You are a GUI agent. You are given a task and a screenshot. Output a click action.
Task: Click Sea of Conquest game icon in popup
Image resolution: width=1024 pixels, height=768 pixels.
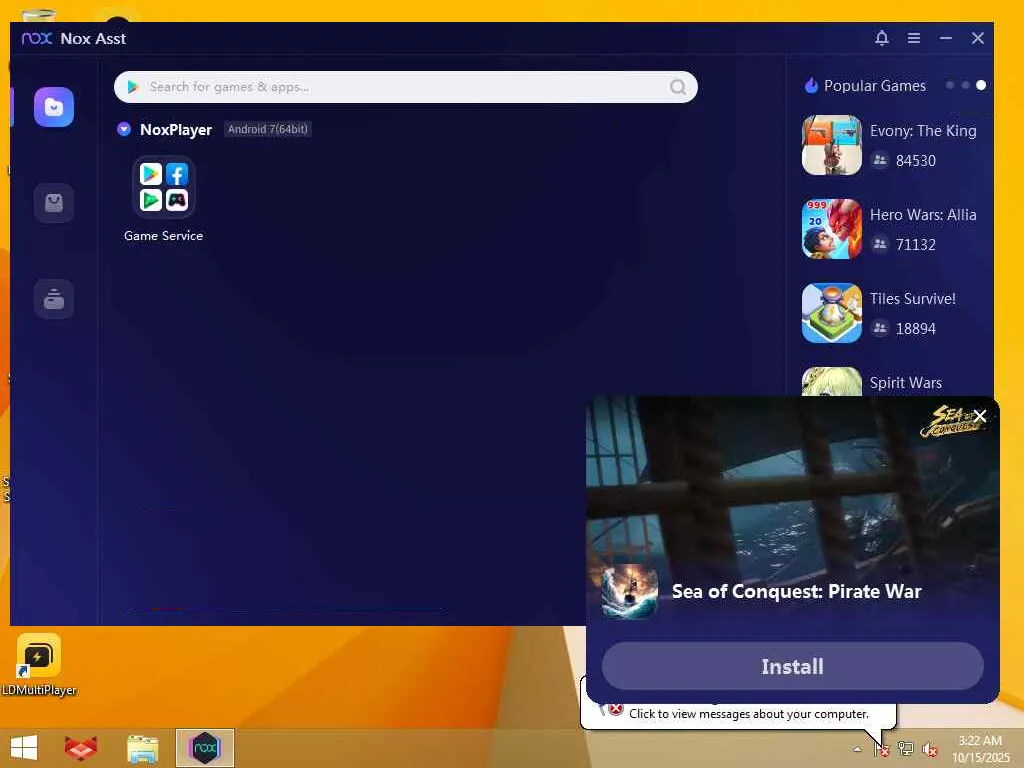coord(630,592)
